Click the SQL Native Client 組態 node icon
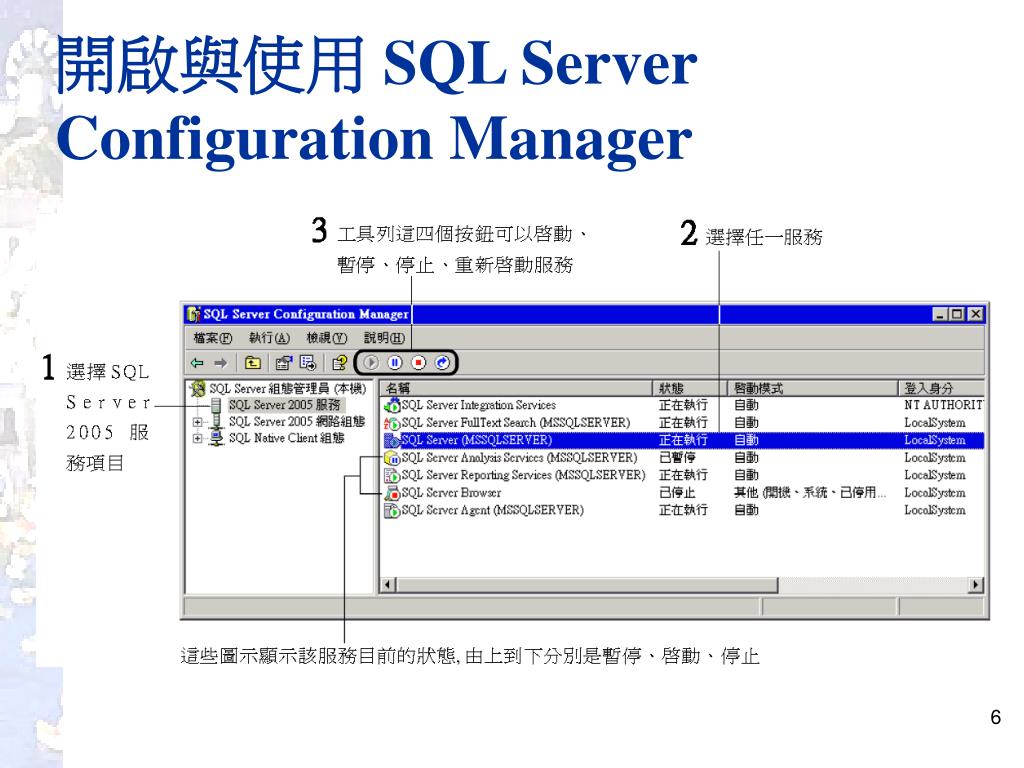The width and height of the screenshot is (1024, 768). pyautogui.click(x=217, y=438)
